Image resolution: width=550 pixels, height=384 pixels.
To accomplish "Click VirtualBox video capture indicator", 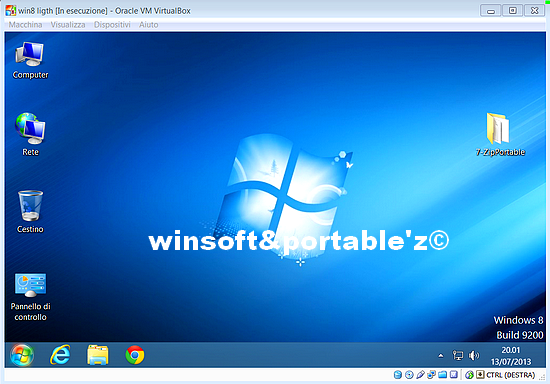I will [x=454, y=375].
